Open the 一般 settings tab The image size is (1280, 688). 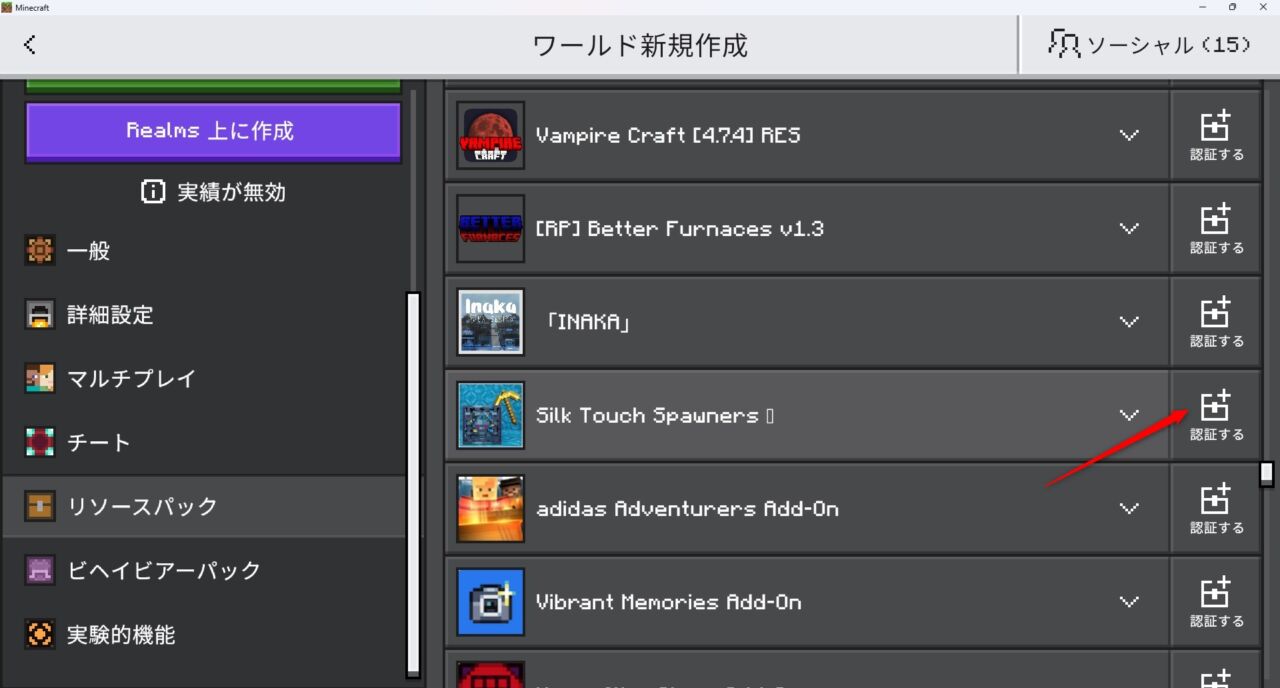click(204, 251)
